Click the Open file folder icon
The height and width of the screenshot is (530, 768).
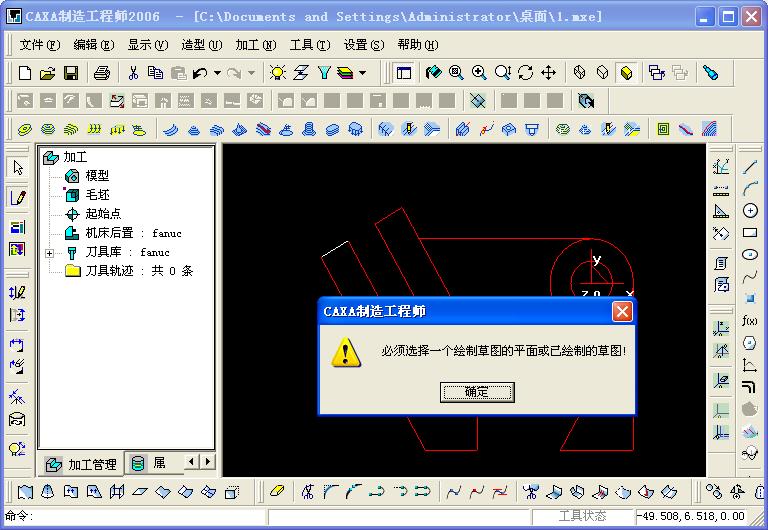coord(48,73)
